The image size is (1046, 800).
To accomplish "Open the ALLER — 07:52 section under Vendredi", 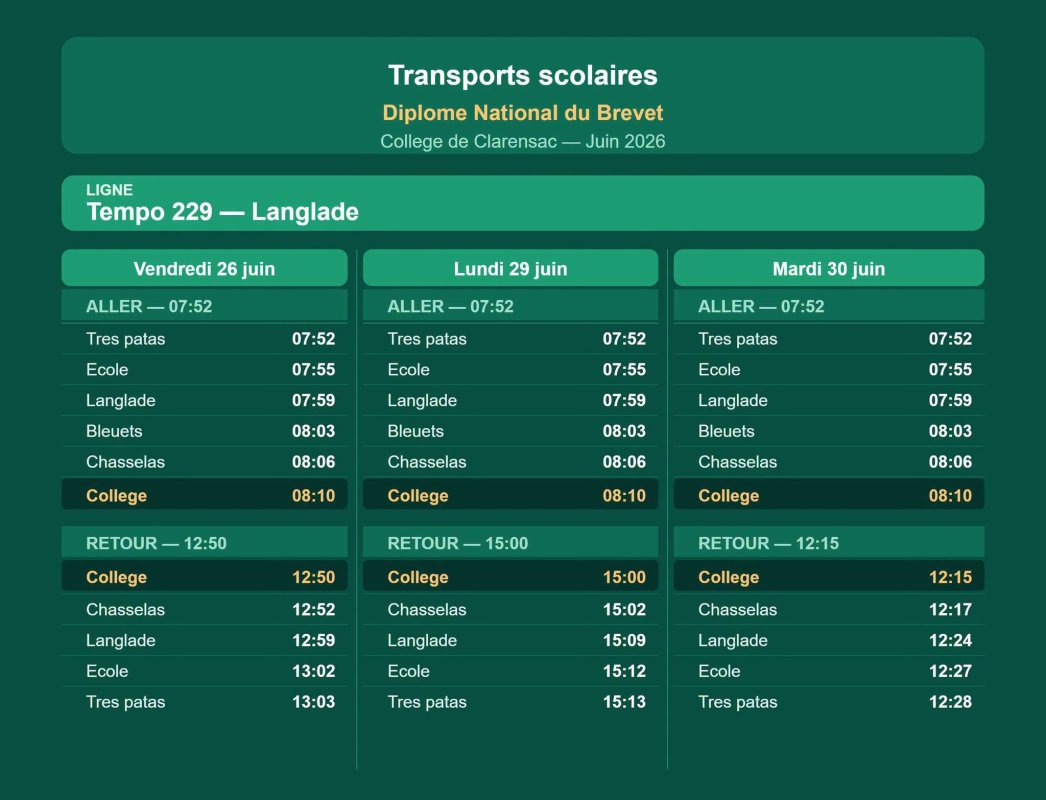I will [204, 306].
